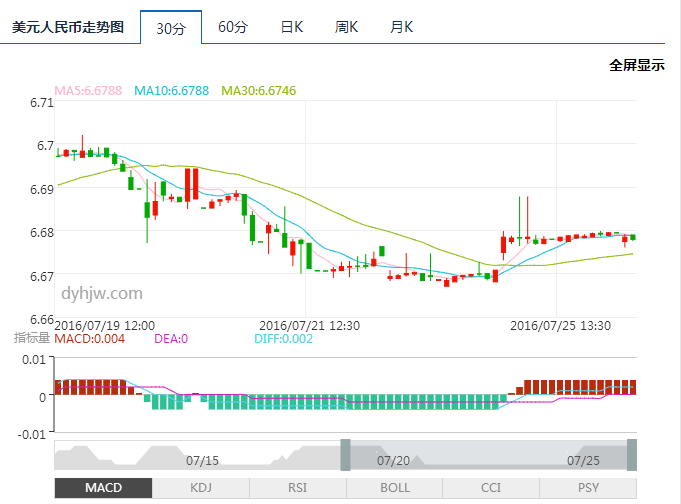Show the RSI indicator
Screen dimensions: 681x504
coord(297,487)
